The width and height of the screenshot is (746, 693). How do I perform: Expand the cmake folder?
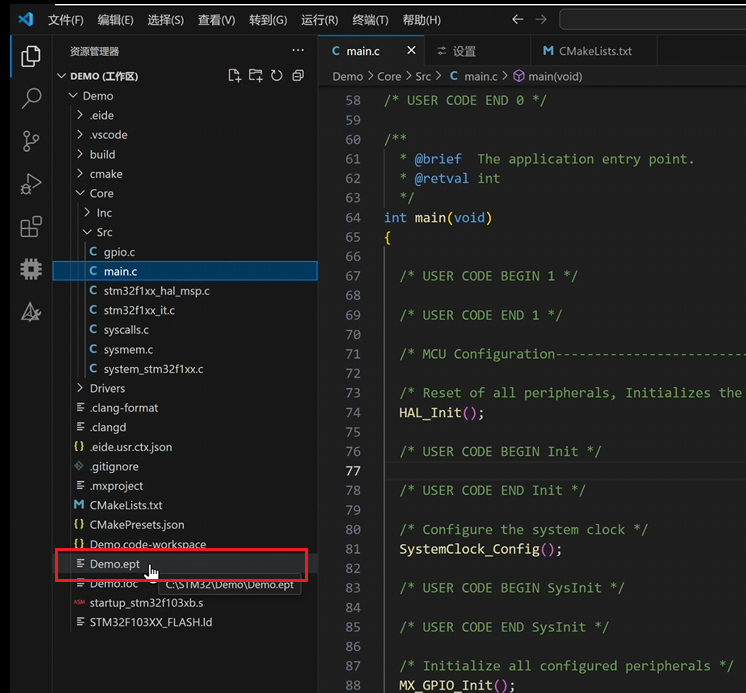click(80, 174)
